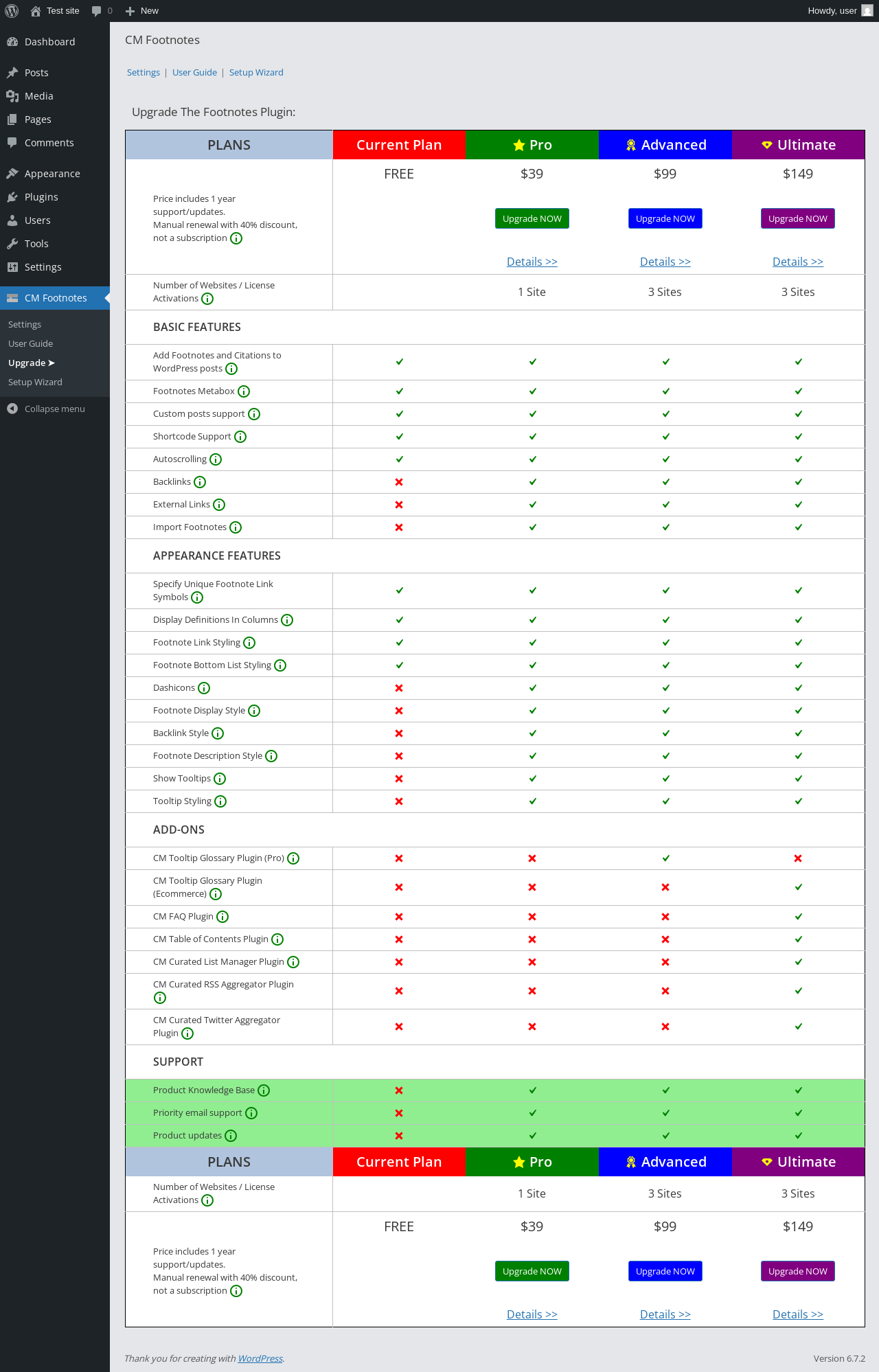Go to Users in the sidebar
The width and height of the screenshot is (879, 1372).
point(55,220)
